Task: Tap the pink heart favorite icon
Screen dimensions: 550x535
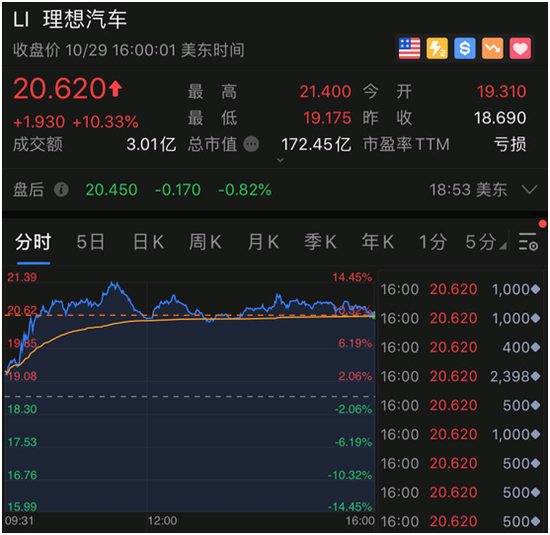Action: (520, 48)
